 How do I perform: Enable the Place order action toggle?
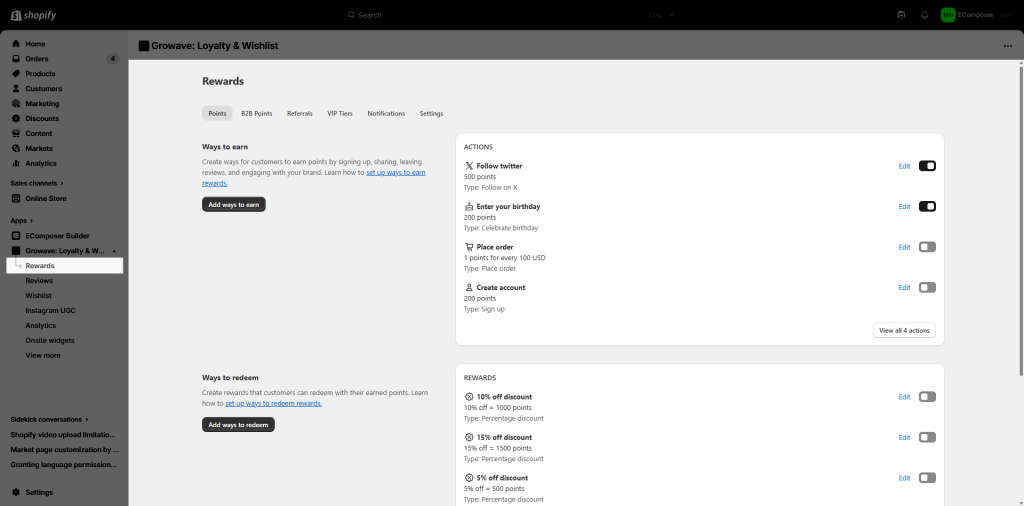(926, 247)
